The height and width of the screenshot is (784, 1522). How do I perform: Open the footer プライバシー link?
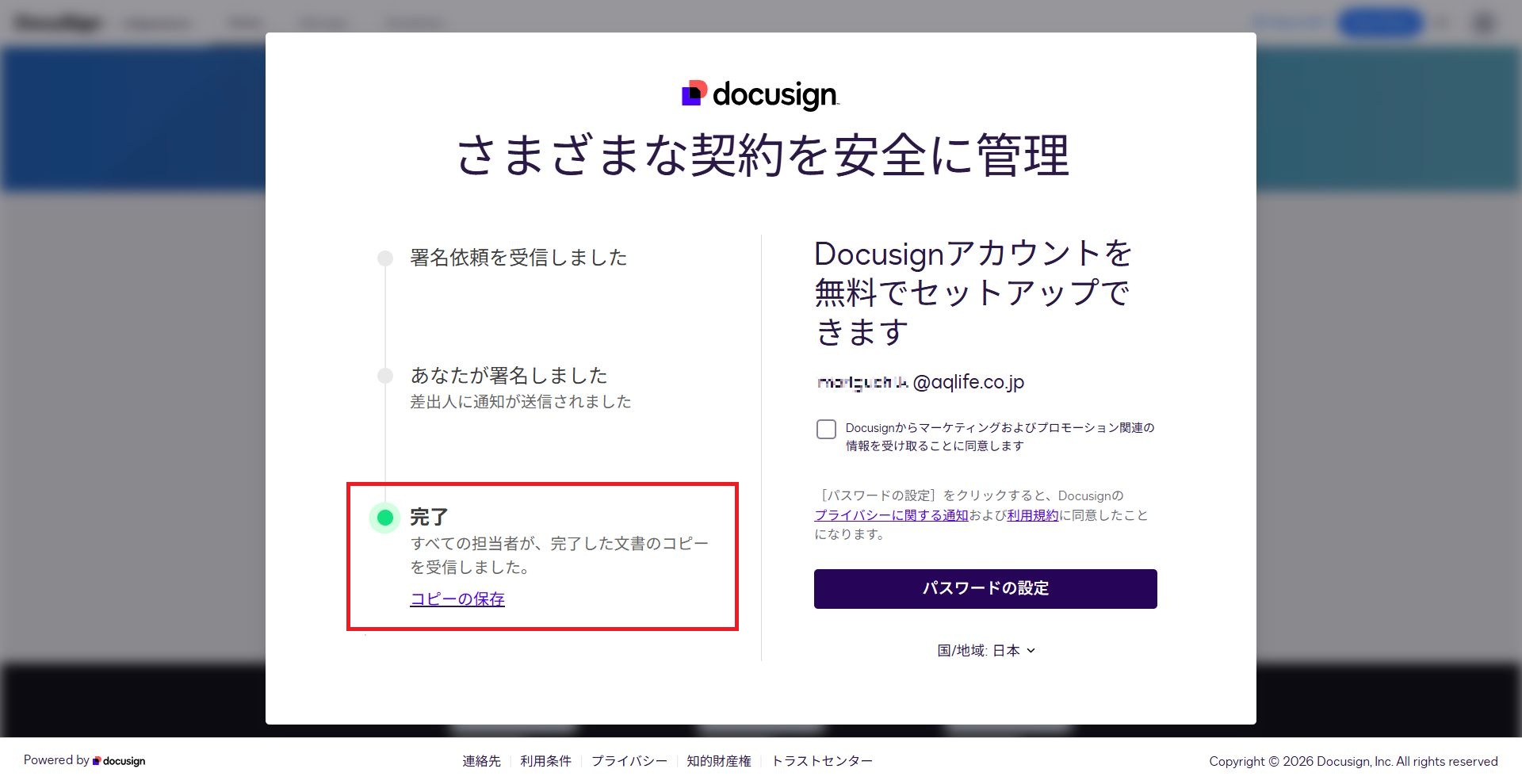[629, 761]
